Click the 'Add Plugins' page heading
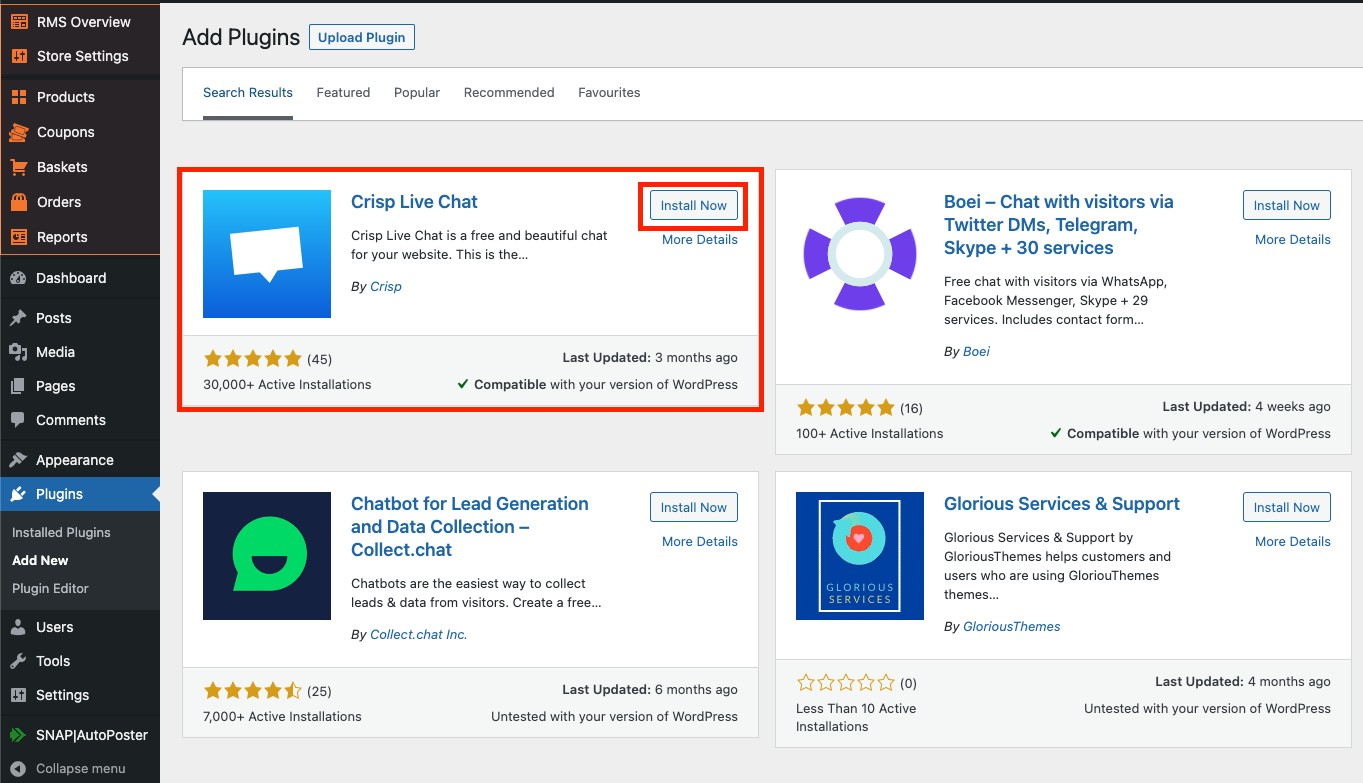The height and width of the screenshot is (783, 1363). (x=241, y=37)
